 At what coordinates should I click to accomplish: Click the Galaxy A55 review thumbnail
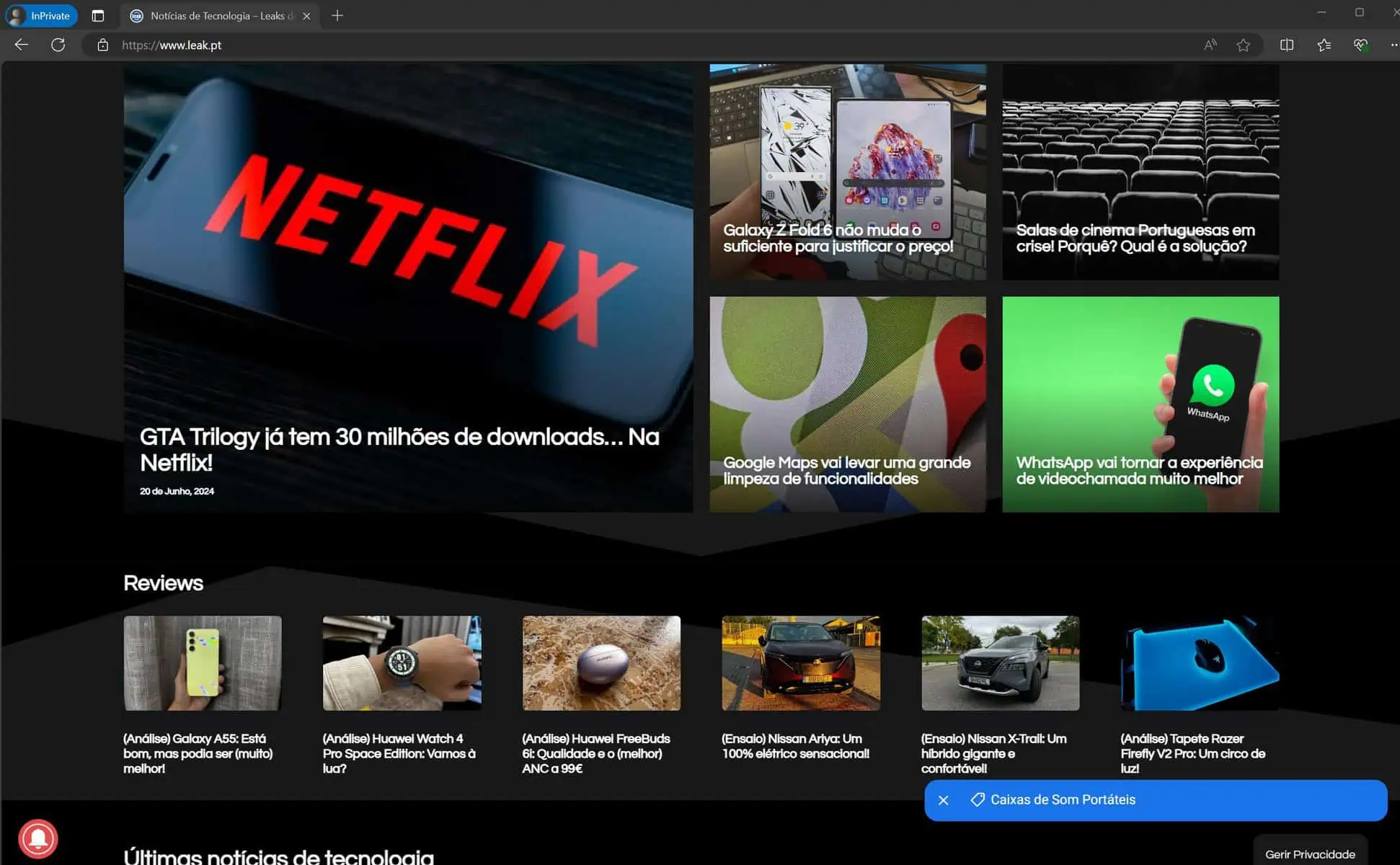[203, 663]
